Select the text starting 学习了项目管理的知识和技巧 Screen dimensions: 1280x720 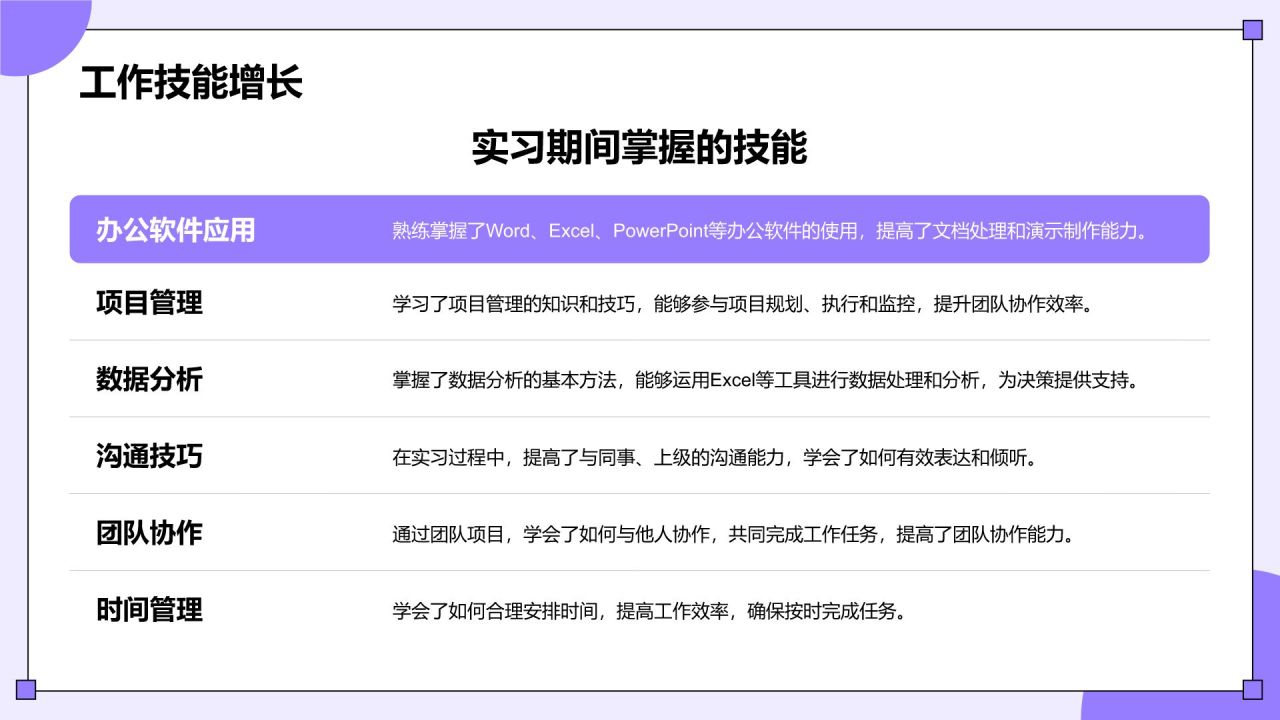742,304
